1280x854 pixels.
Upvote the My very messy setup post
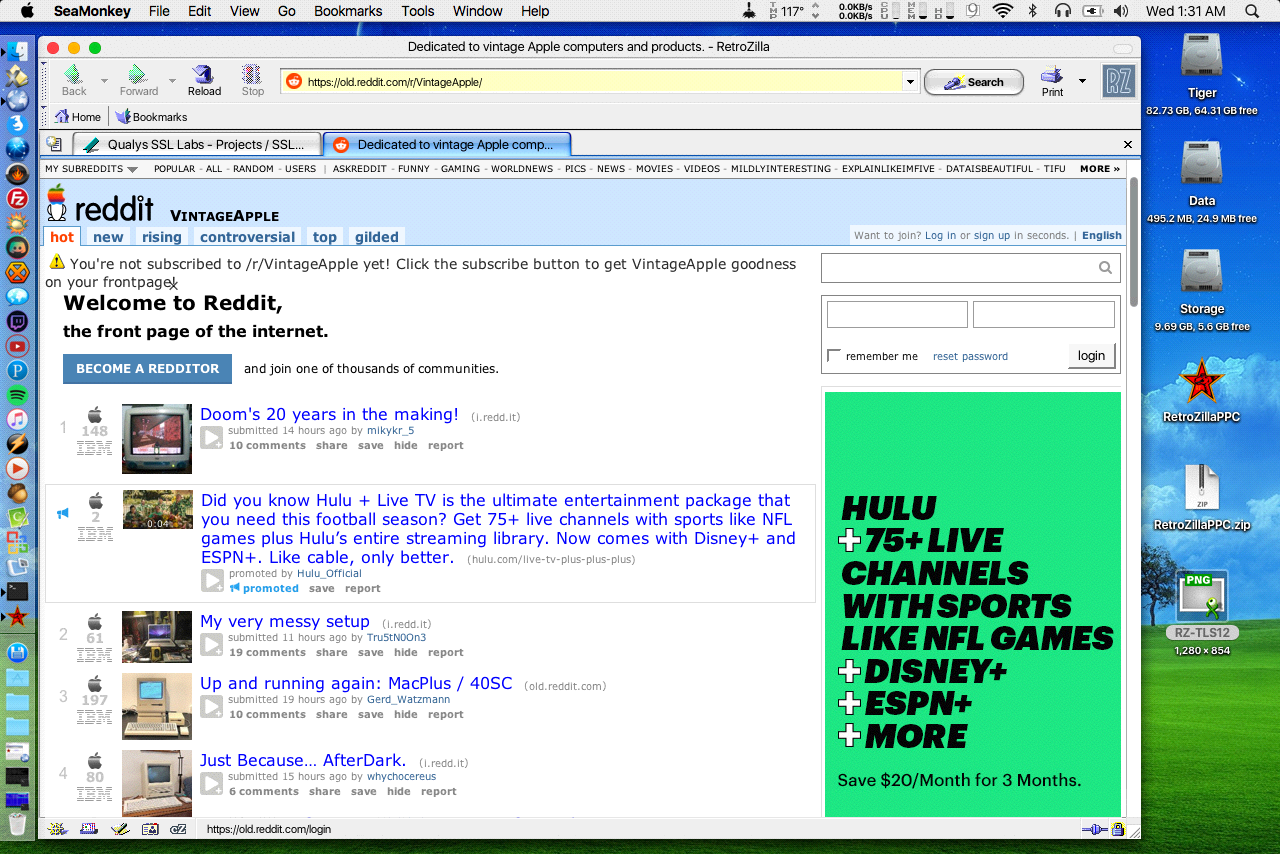94,621
